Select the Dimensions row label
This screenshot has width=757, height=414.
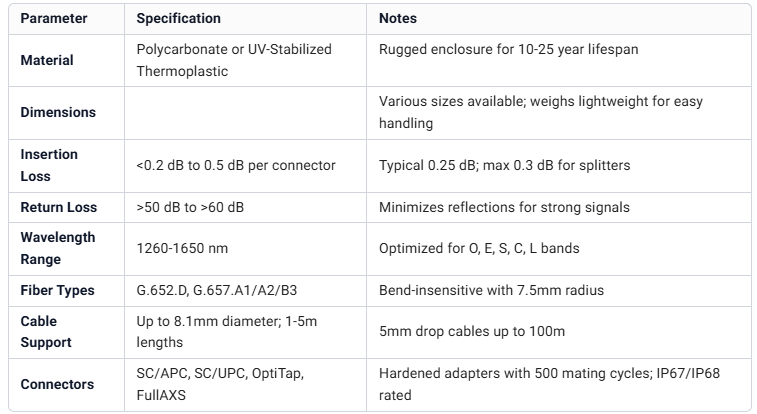[x=58, y=112]
